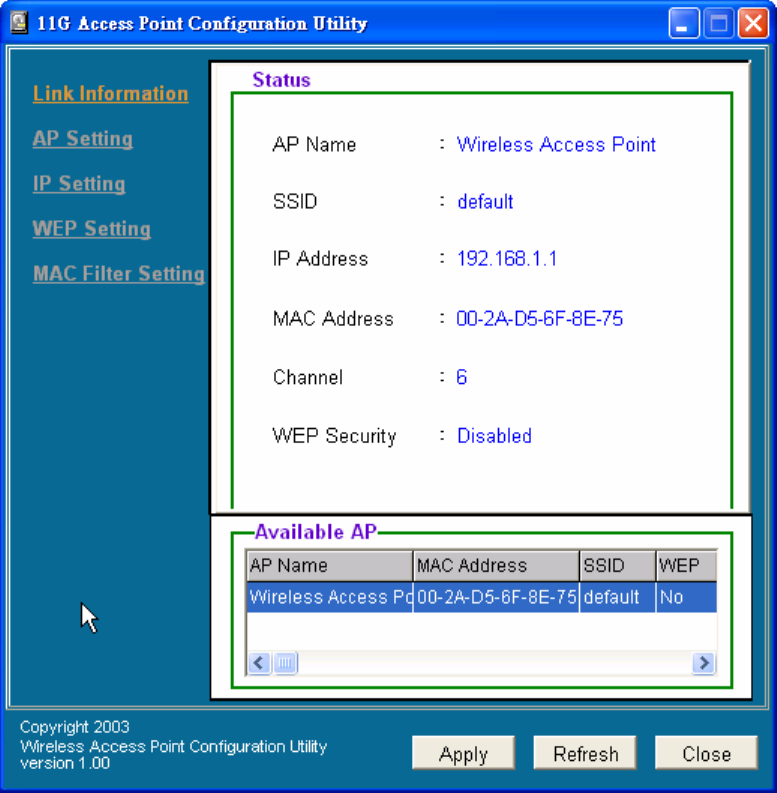Click the WEP Security value Disabled

pos(494,436)
